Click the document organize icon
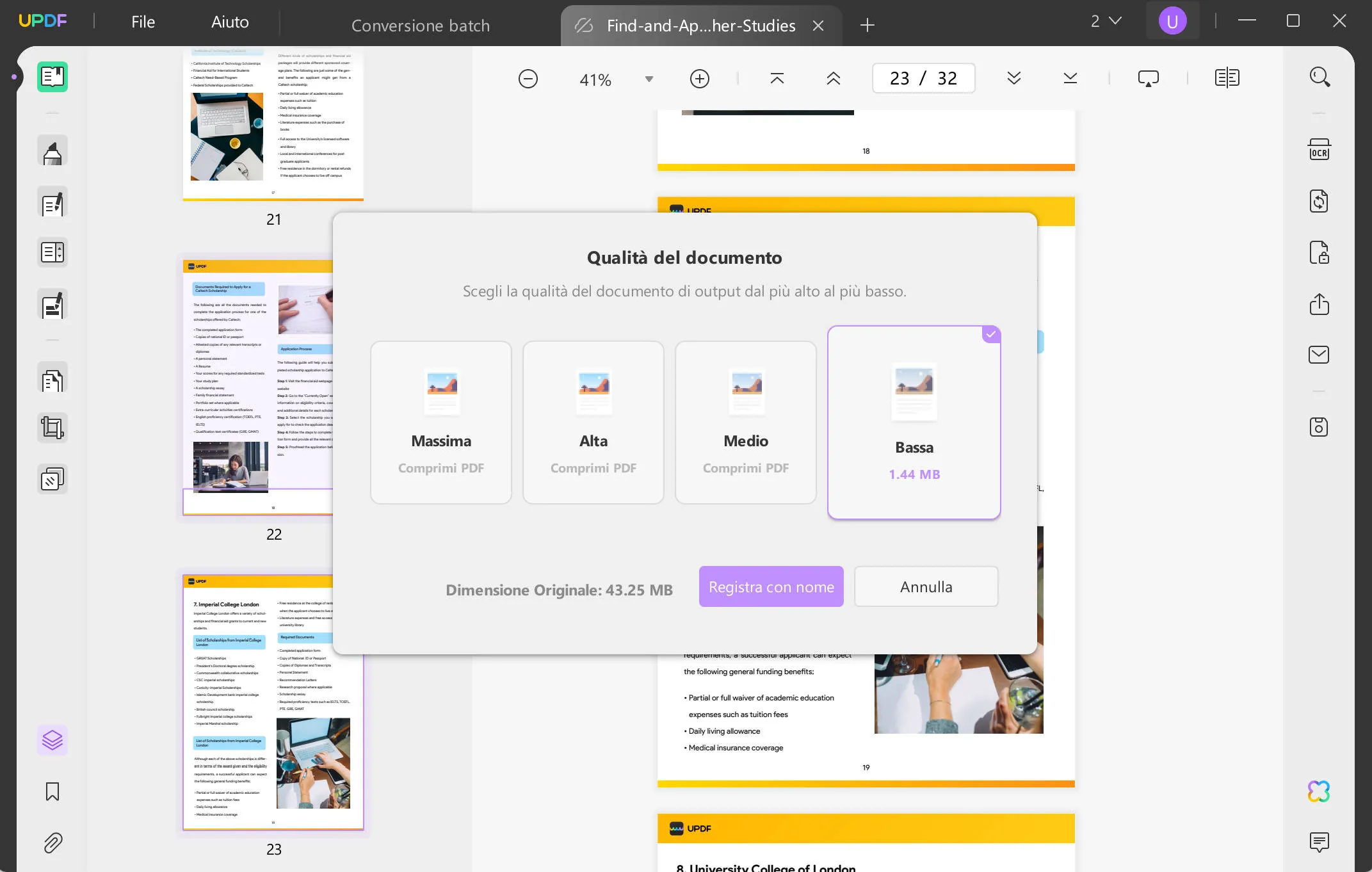The width and height of the screenshot is (1372, 872). (52, 379)
